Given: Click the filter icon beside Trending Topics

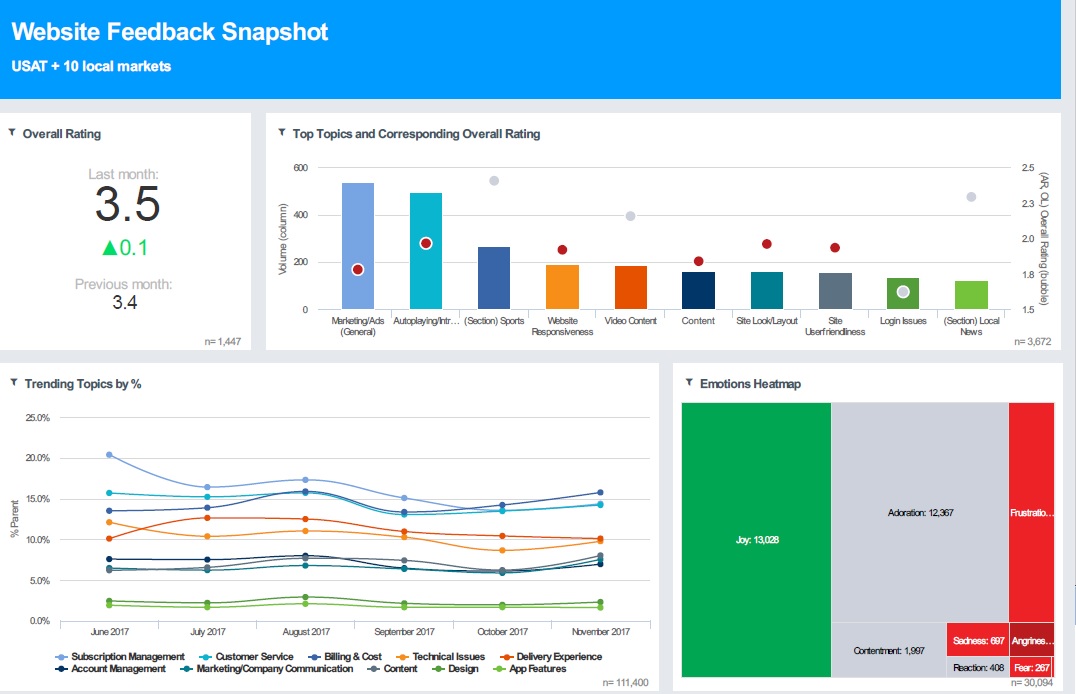Looking at the screenshot, I should point(14,382).
